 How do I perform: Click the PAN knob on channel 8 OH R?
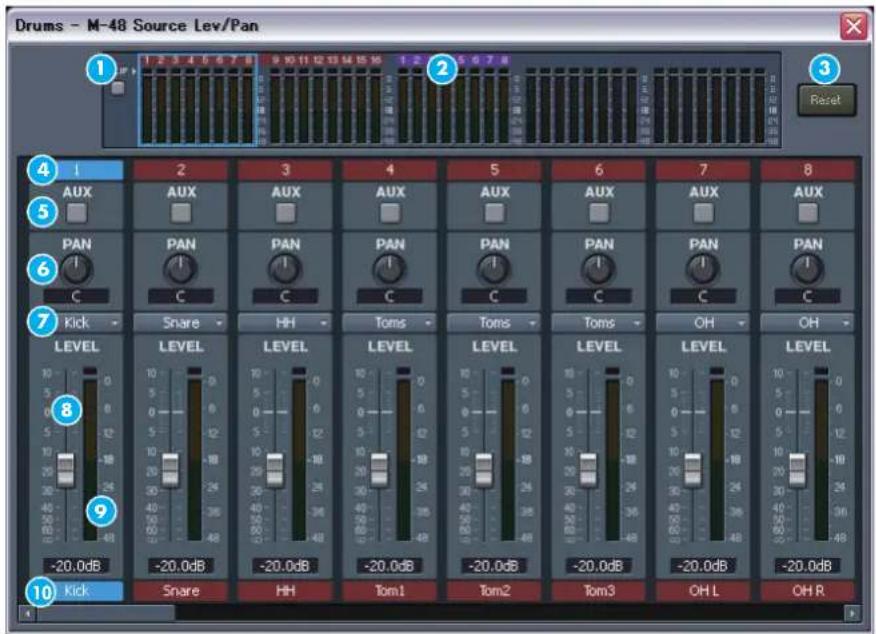tap(807, 269)
